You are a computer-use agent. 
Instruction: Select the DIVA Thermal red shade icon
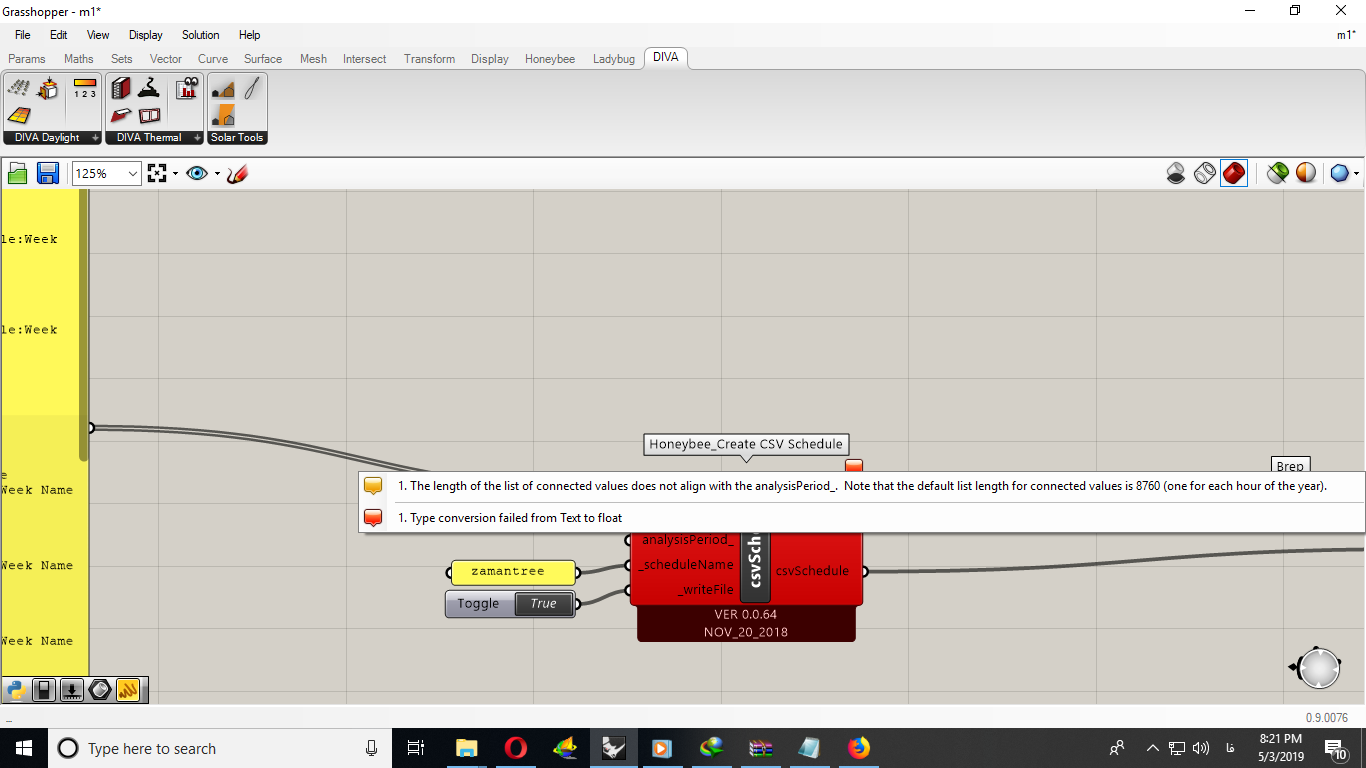pos(121,116)
